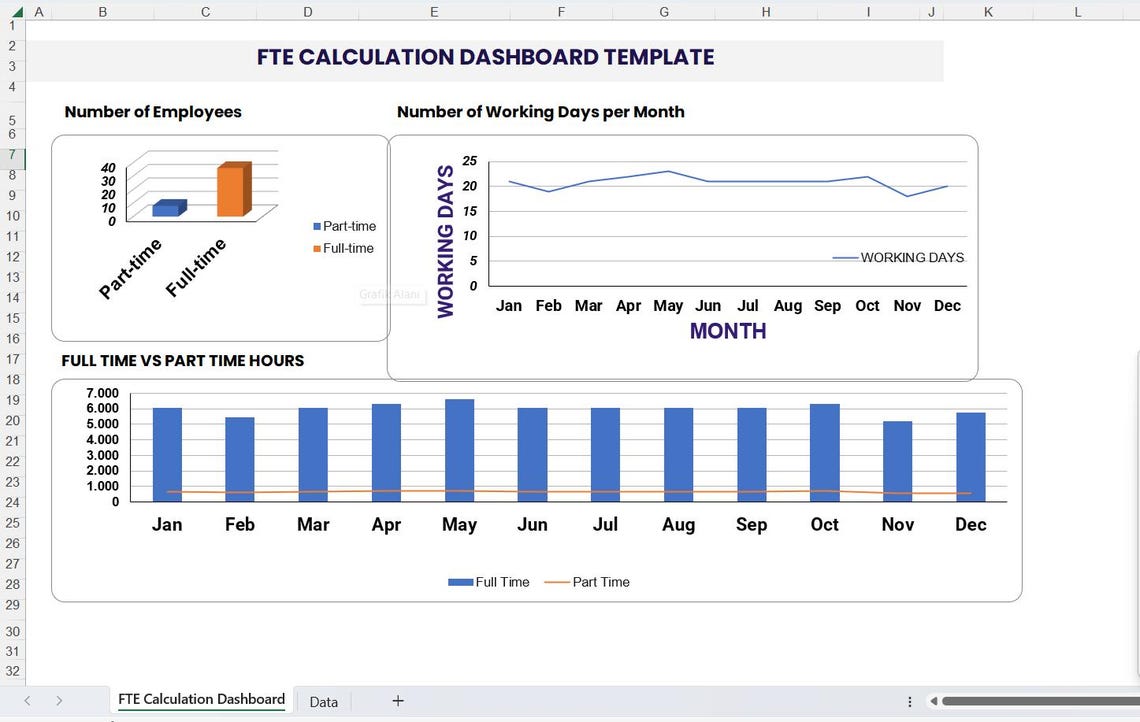Select the Number of Employees 3D chart
1140x722 pixels.
pos(218,237)
